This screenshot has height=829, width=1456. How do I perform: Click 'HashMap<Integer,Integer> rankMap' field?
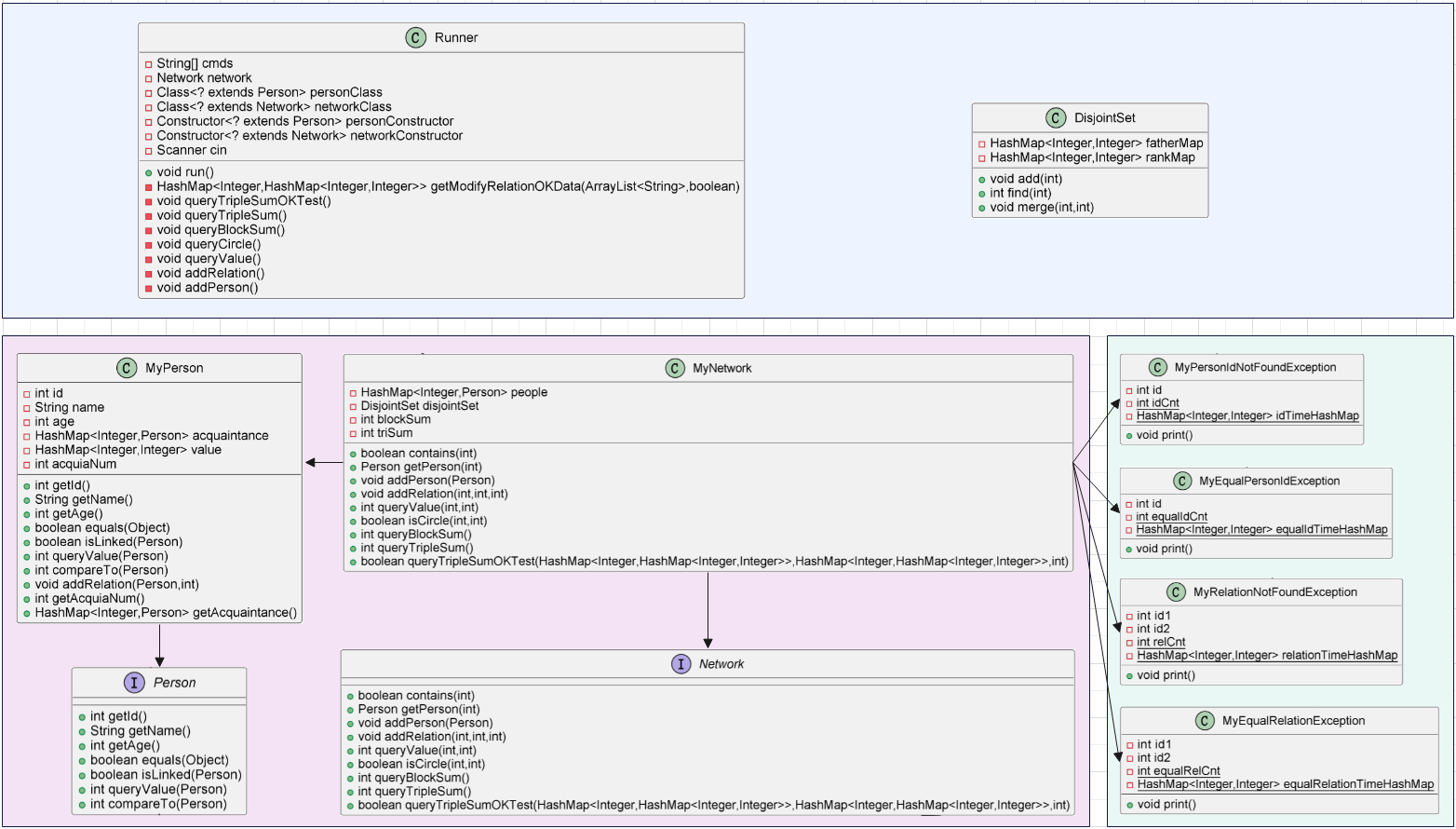click(x=1092, y=157)
